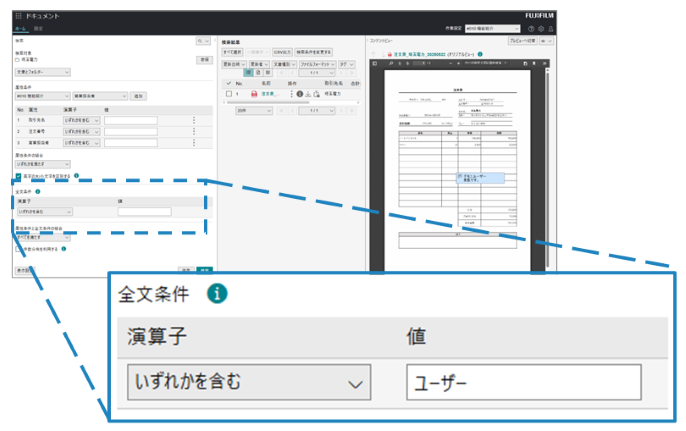Expand the 文書とフォルダー dropdown

click(x=42, y=72)
